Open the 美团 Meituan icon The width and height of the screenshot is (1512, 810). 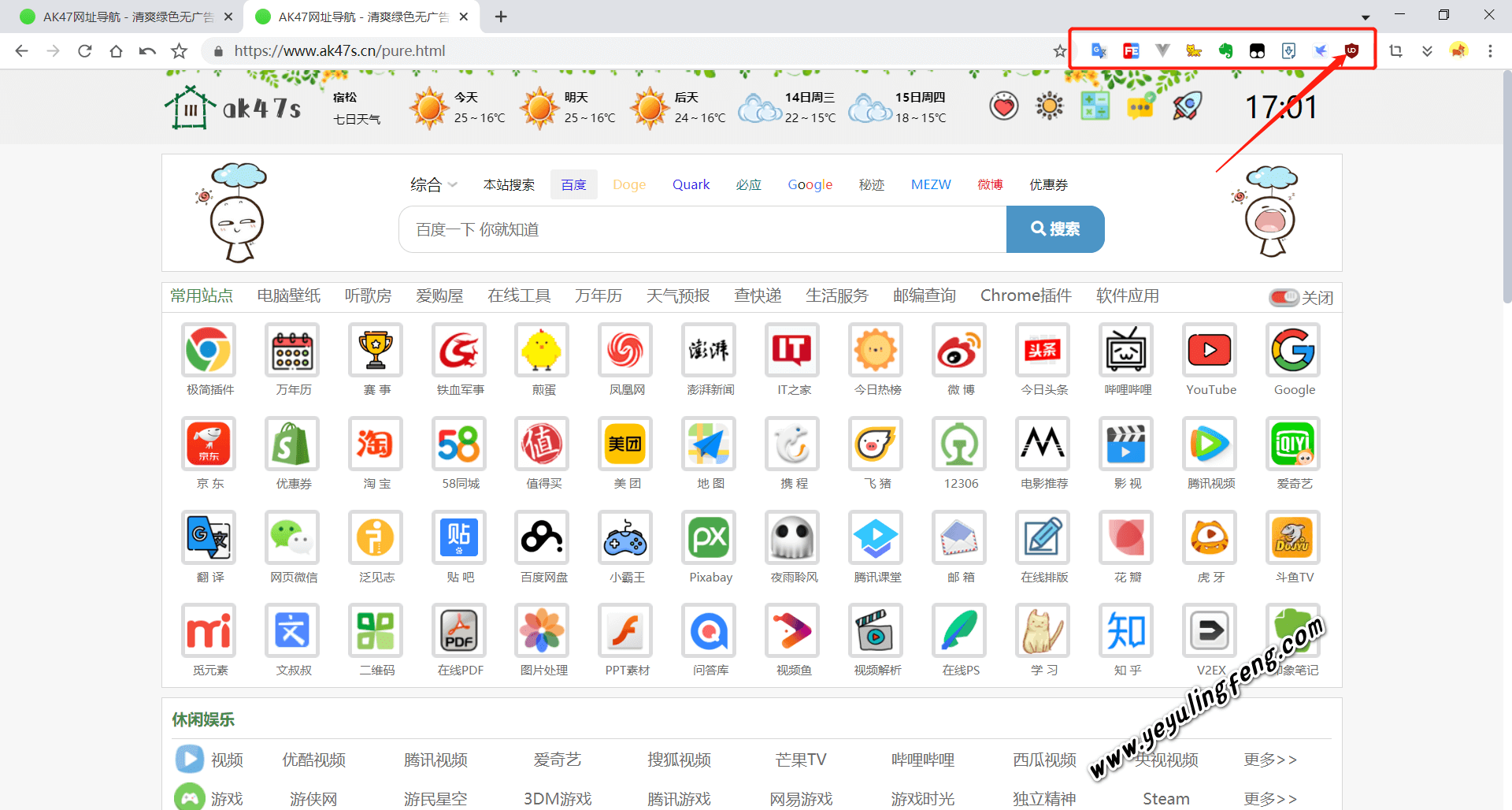pyautogui.click(x=626, y=444)
